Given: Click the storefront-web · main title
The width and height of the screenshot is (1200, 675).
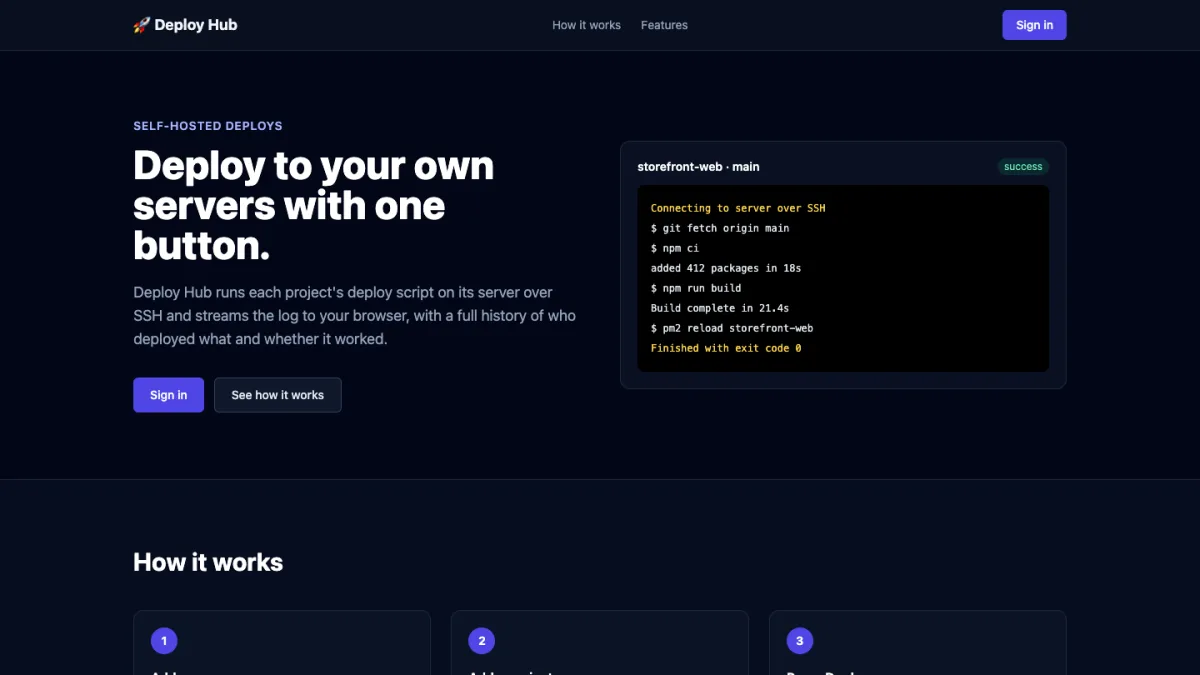Looking at the screenshot, I should [698, 167].
